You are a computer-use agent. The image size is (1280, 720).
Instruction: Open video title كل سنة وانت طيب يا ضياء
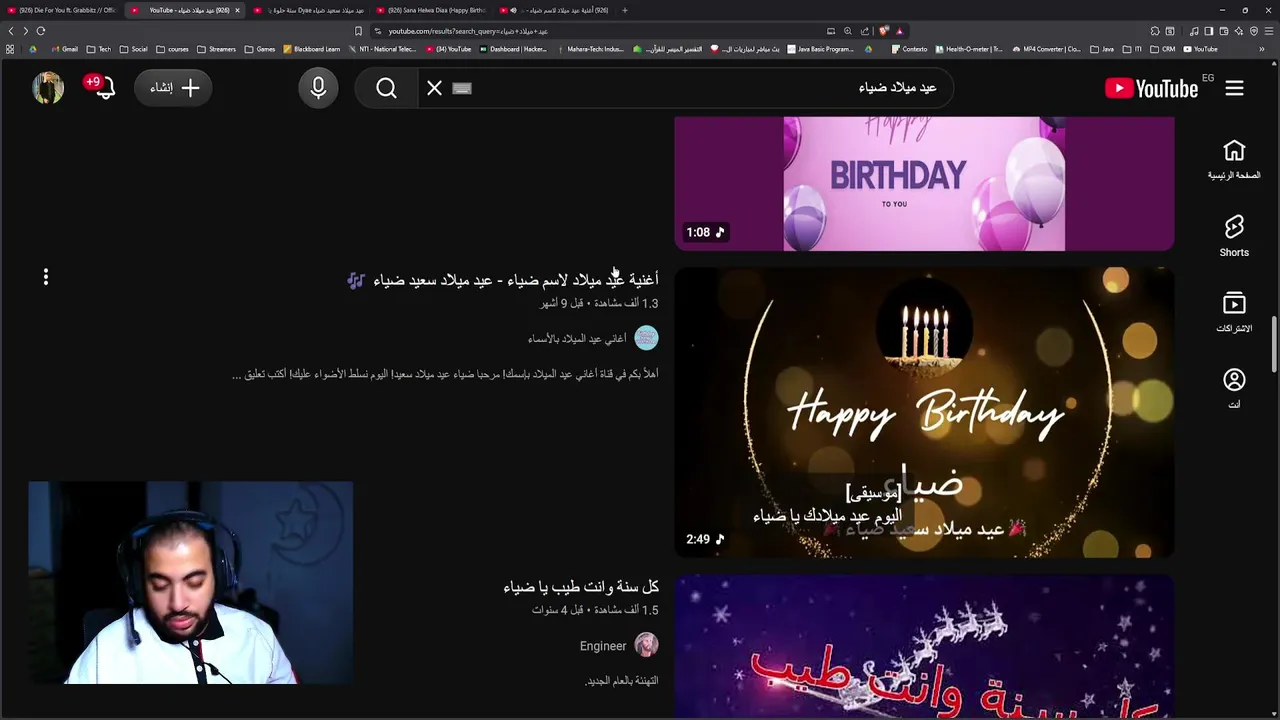pos(581,587)
